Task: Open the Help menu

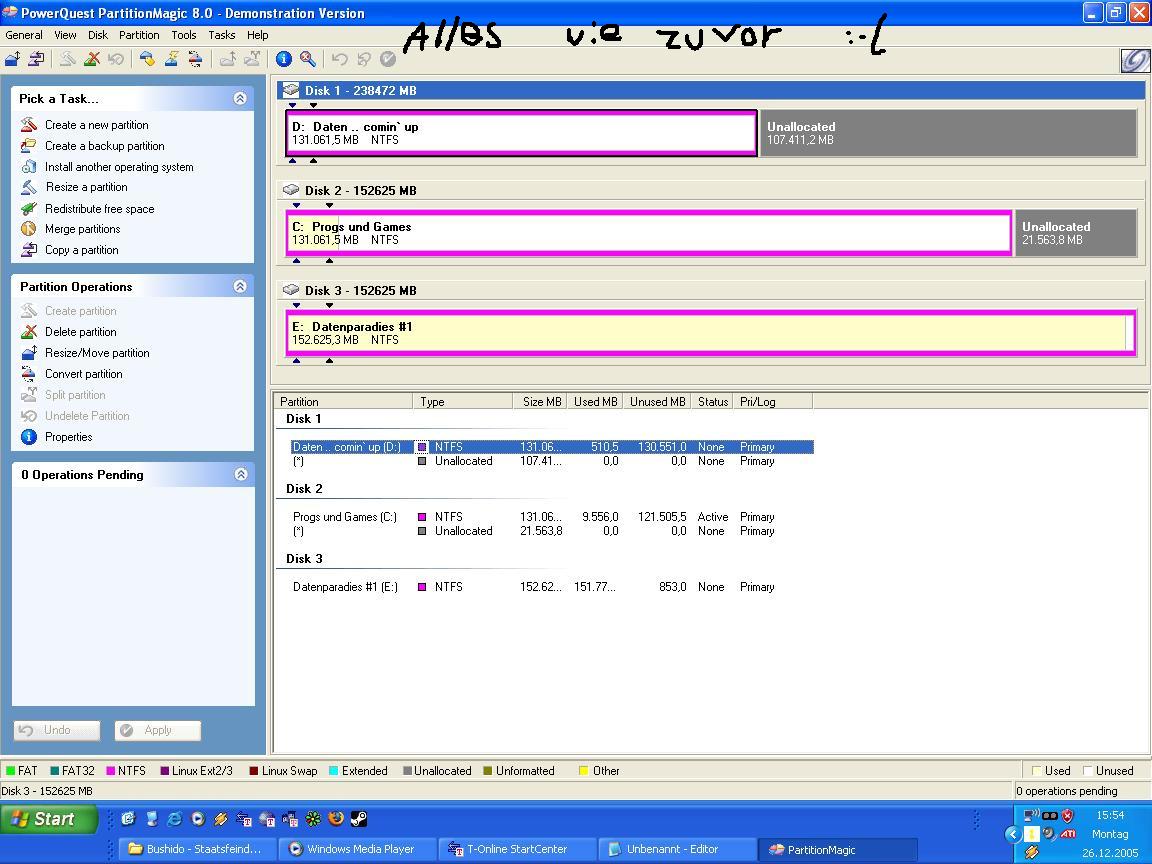Action: pos(257,35)
